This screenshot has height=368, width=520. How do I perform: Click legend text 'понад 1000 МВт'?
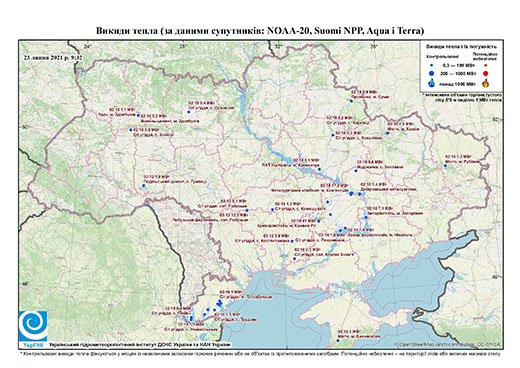tap(457, 83)
